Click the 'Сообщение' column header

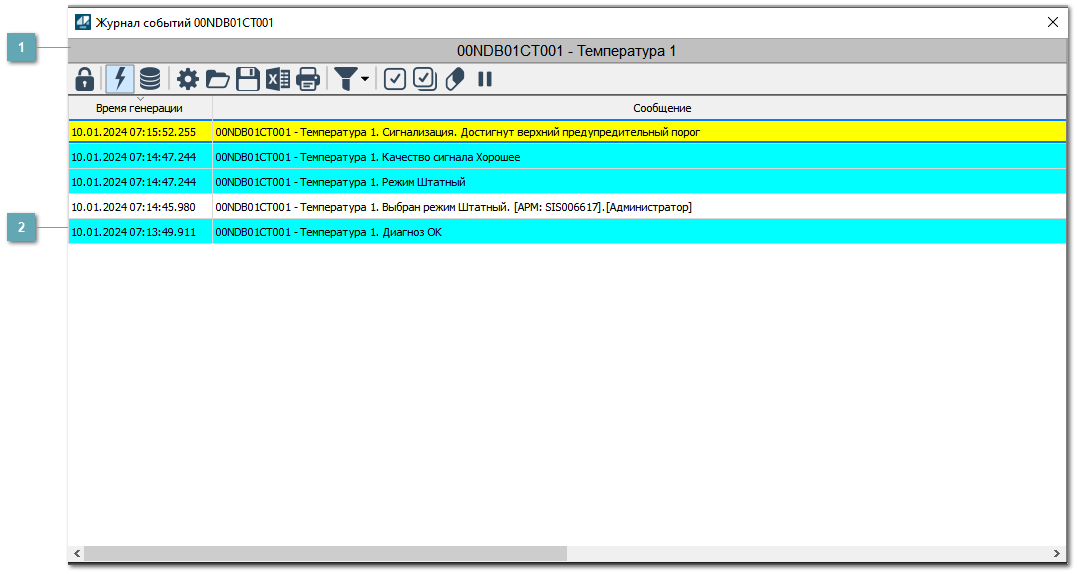661,108
